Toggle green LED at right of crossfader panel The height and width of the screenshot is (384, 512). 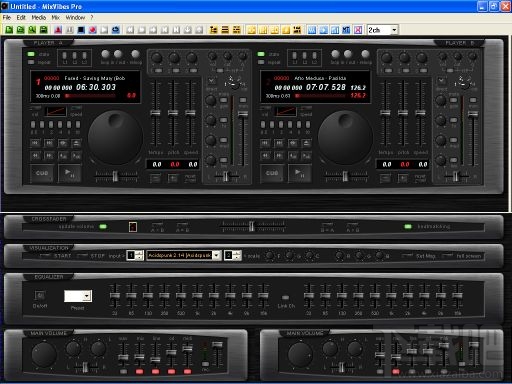[408, 227]
